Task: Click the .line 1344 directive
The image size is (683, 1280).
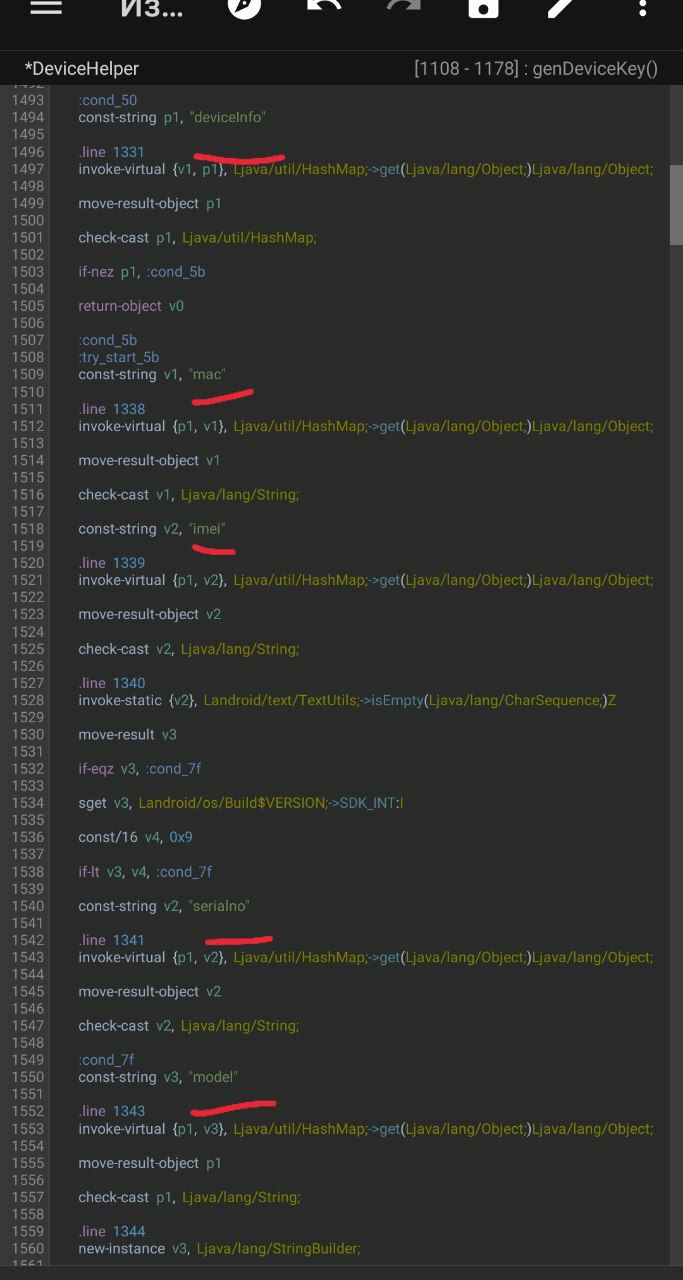Action: pos(112,1231)
